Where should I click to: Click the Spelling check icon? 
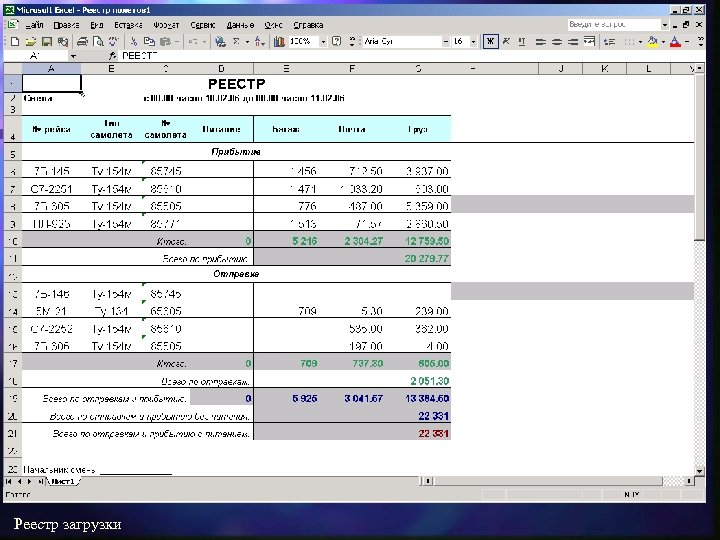113,42
